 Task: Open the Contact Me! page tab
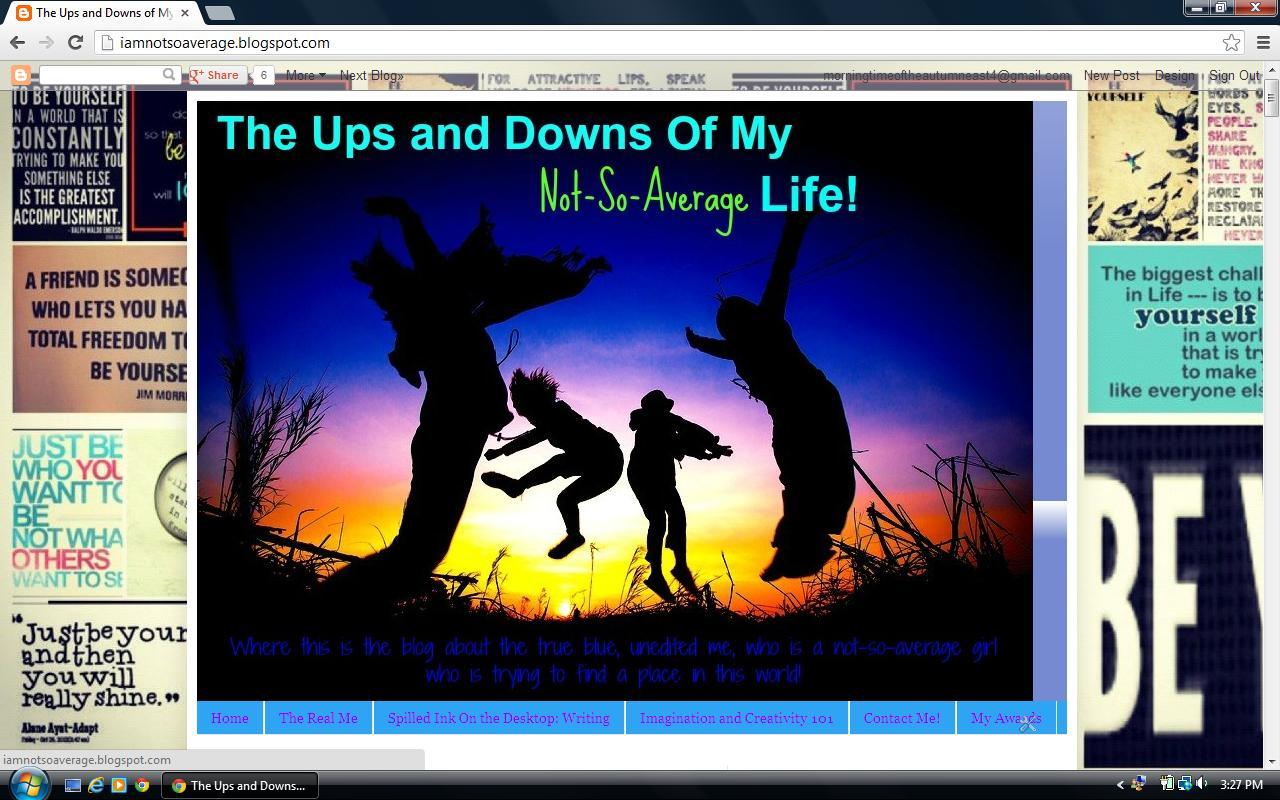[902, 718]
